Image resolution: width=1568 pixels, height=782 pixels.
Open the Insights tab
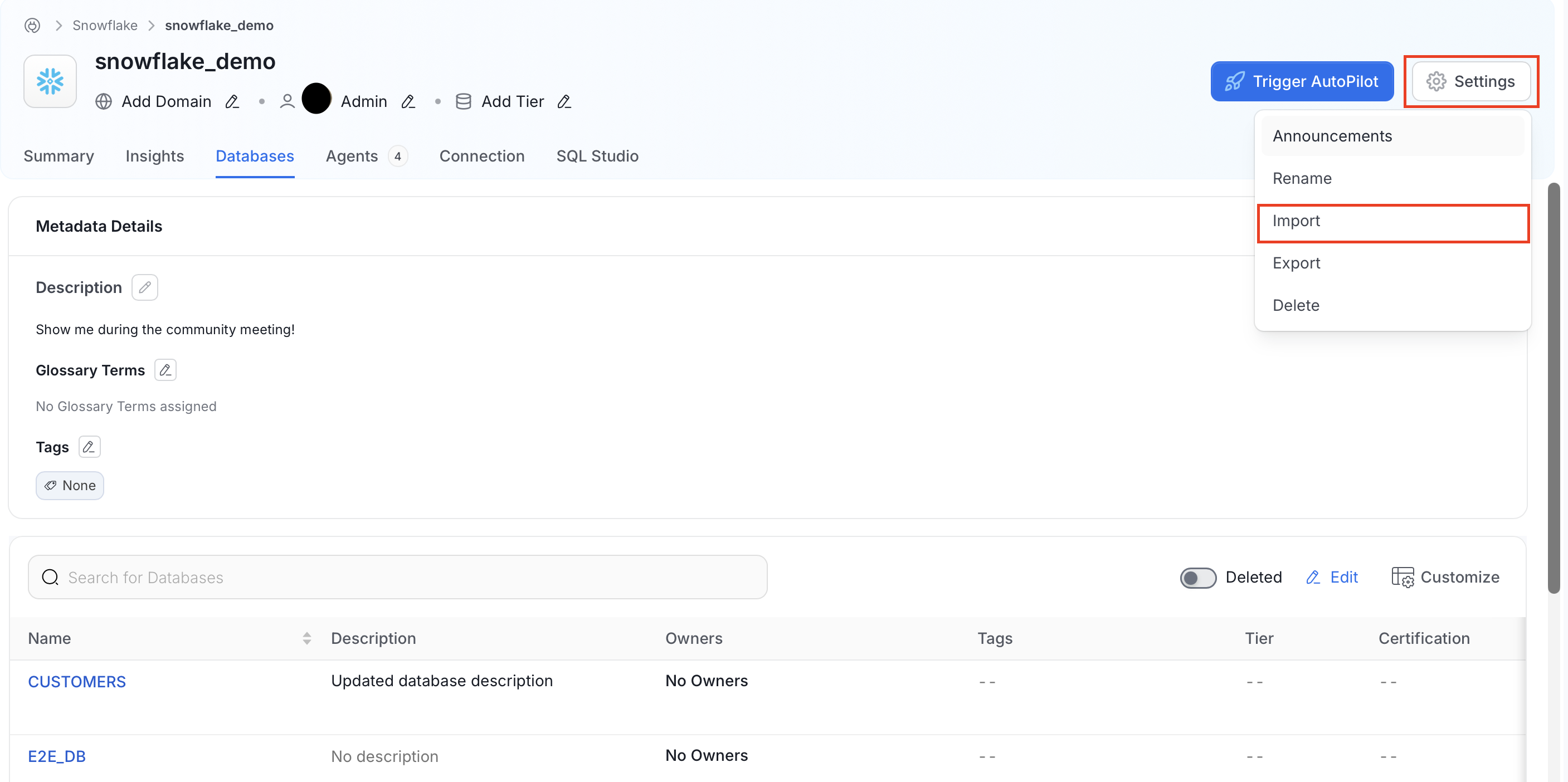[x=154, y=157]
